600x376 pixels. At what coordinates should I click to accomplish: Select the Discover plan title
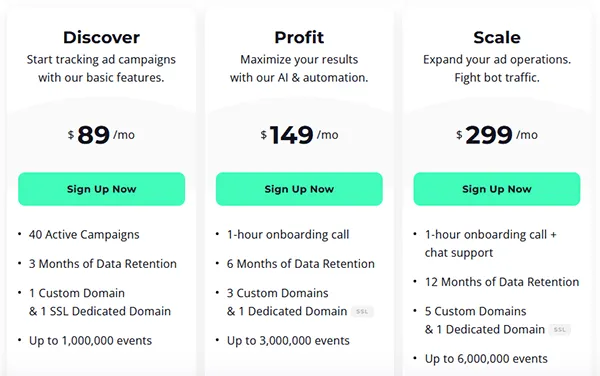click(101, 37)
